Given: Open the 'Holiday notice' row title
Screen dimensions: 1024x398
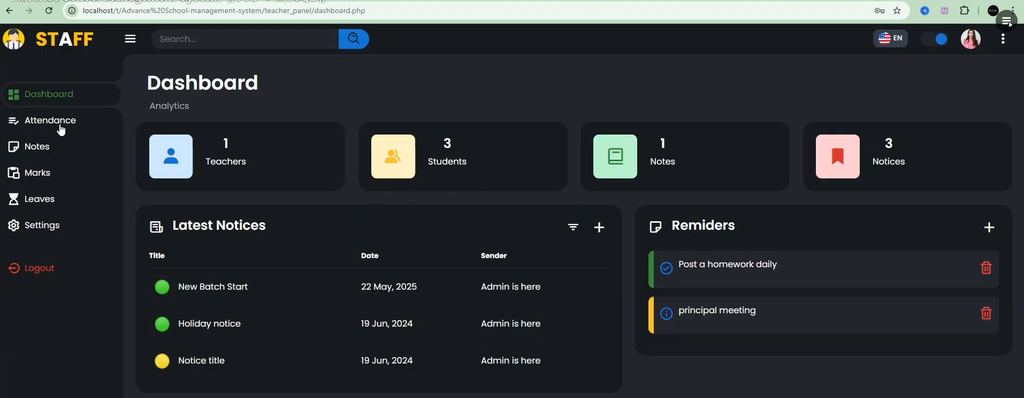Looking at the screenshot, I should point(210,323).
